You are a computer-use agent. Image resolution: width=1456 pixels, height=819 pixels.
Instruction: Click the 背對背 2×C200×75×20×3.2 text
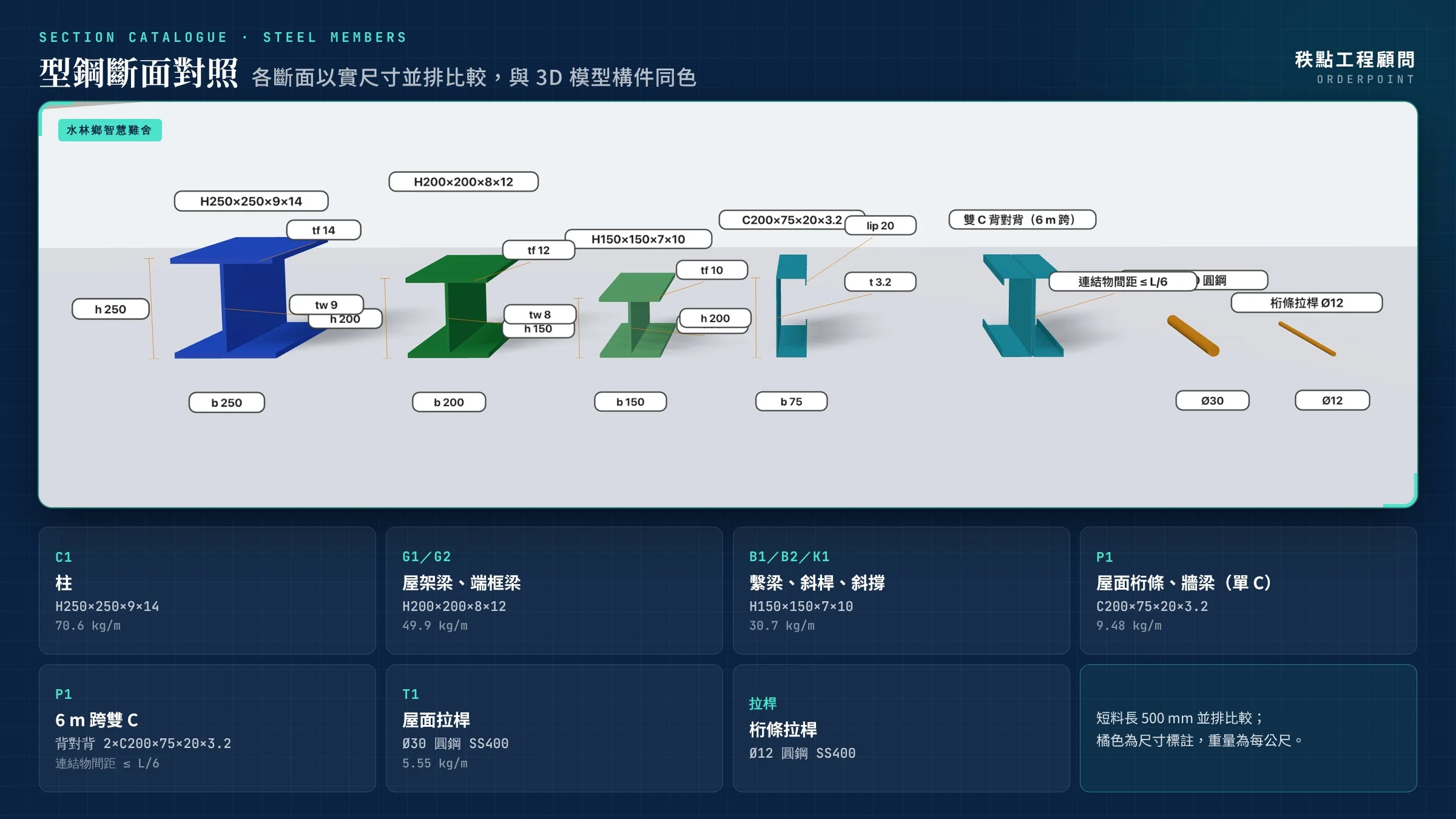click(143, 743)
